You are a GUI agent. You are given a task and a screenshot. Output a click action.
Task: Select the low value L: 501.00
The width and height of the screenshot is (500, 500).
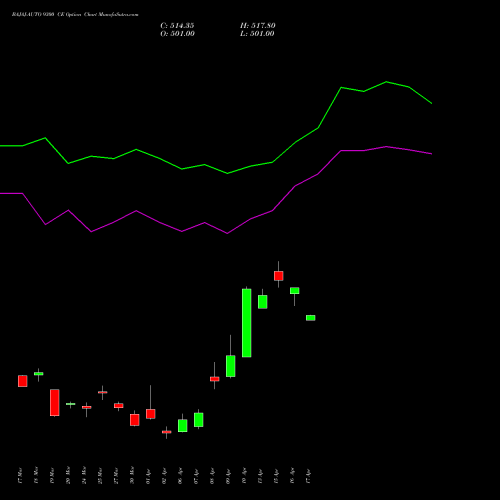(x=257, y=34)
